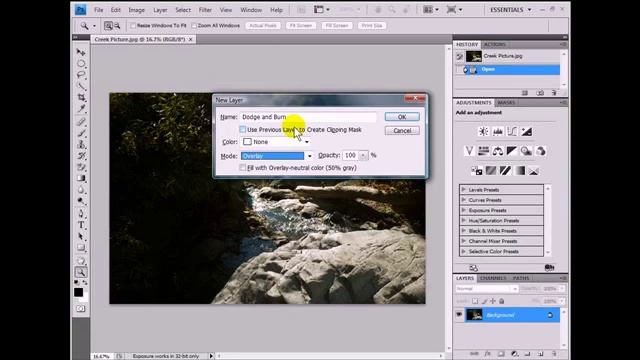
Task: Add a Threshold adjustment
Action: click(505, 171)
